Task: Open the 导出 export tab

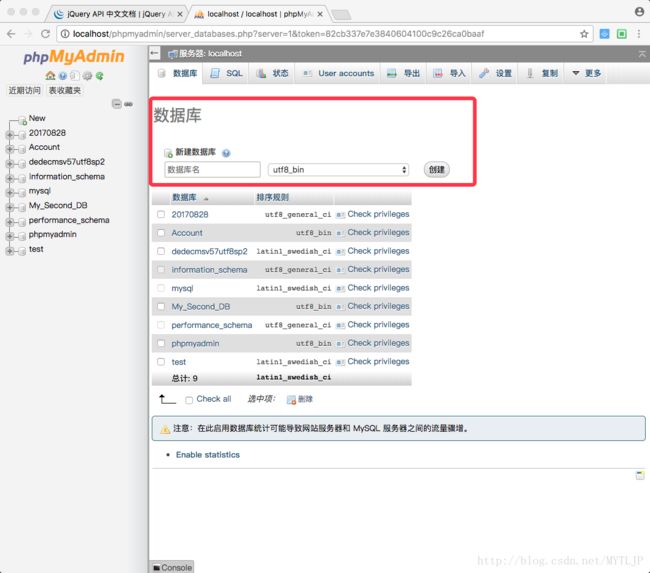Action: coord(403,73)
